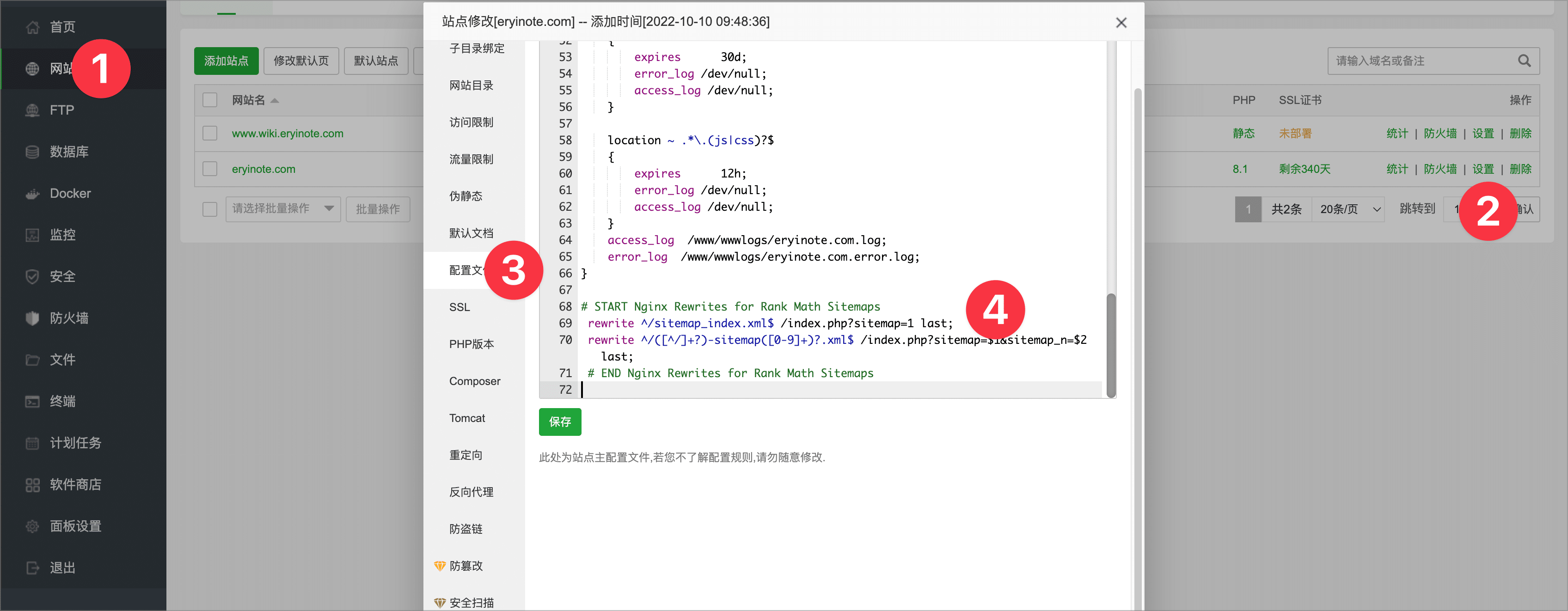The image size is (1568, 611).
Task: Close the site modification dialog
Action: click(1121, 23)
